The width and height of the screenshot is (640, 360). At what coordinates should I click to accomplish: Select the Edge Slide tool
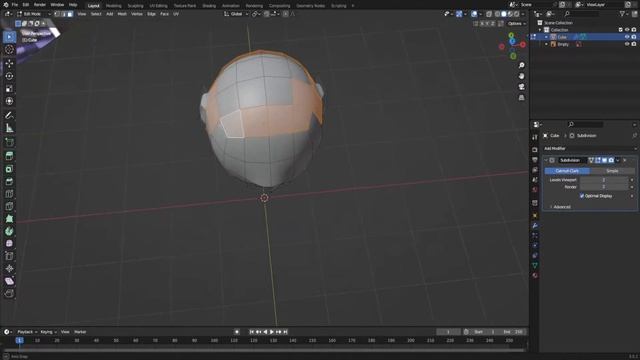tap(9, 256)
